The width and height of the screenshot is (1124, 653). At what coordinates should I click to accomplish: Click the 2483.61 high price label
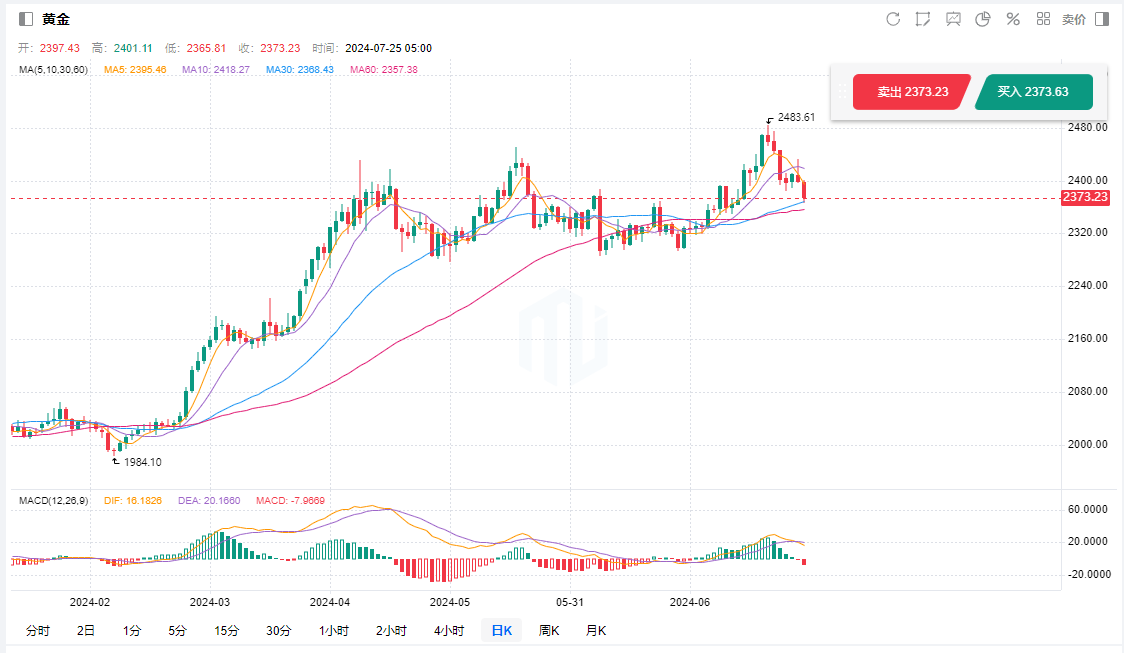(795, 117)
